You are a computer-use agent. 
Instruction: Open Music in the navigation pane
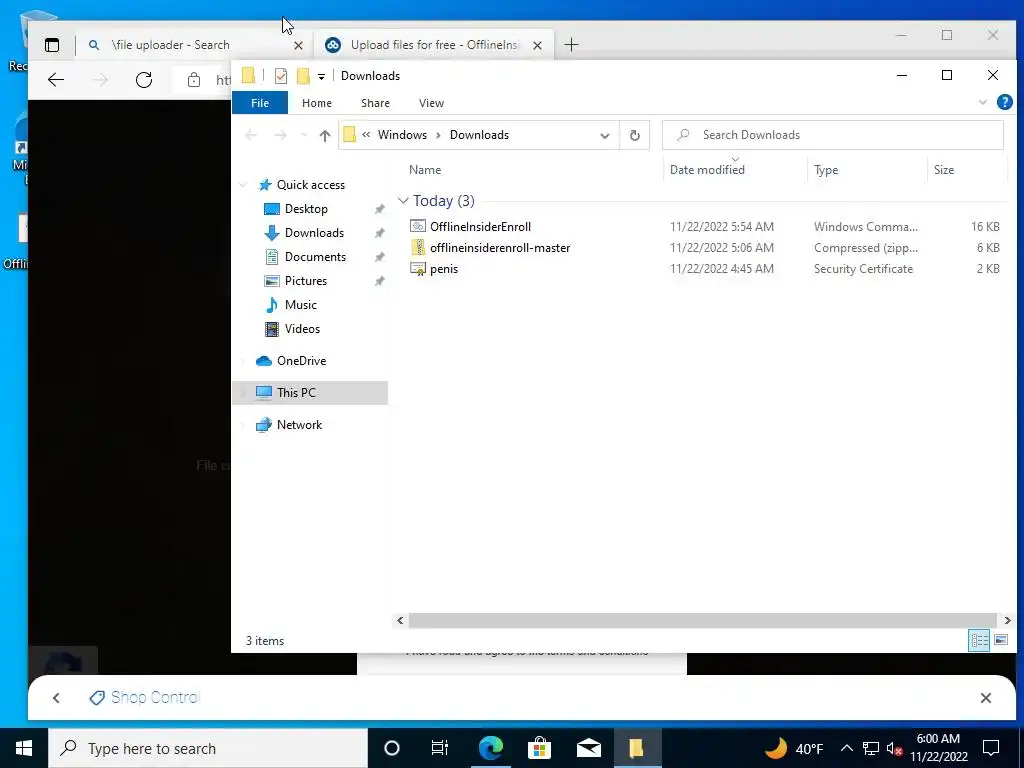pyautogui.click(x=300, y=305)
